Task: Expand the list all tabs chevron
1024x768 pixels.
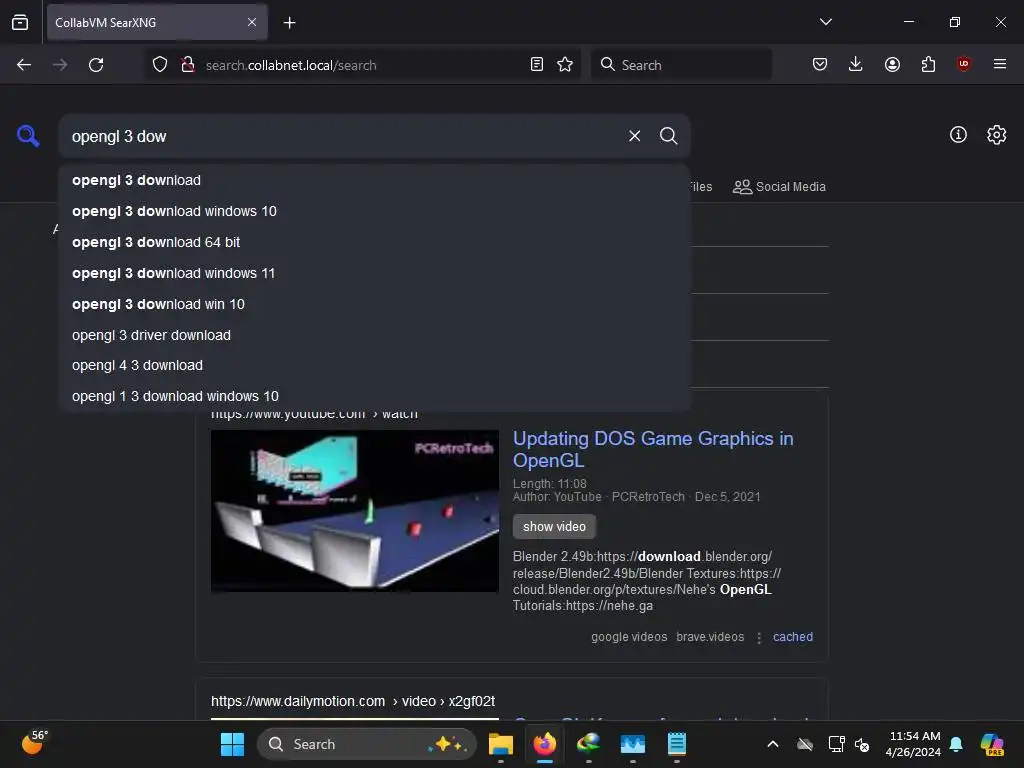Action: (825, 22)
